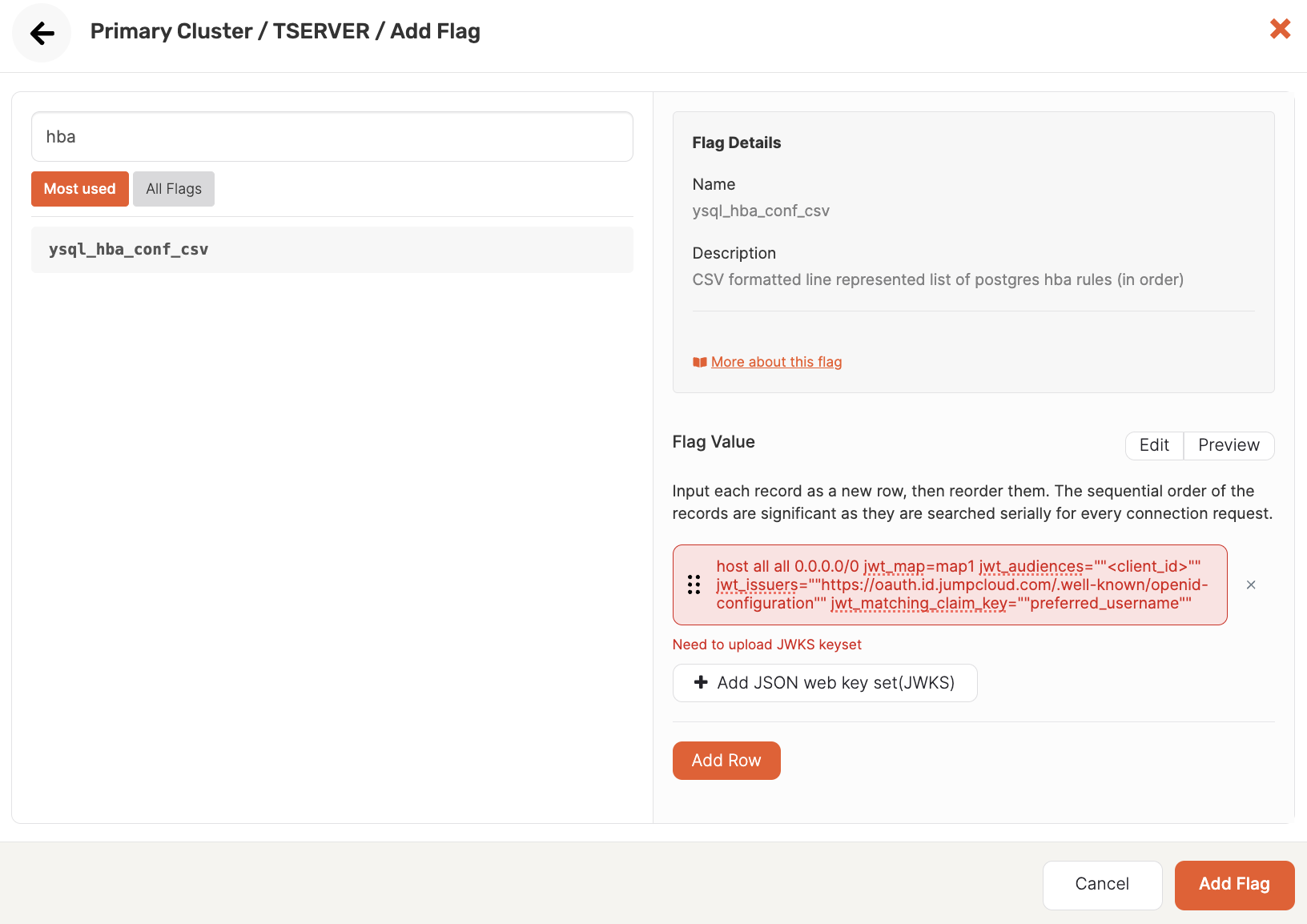Click the Add Row button

(726, 760)
